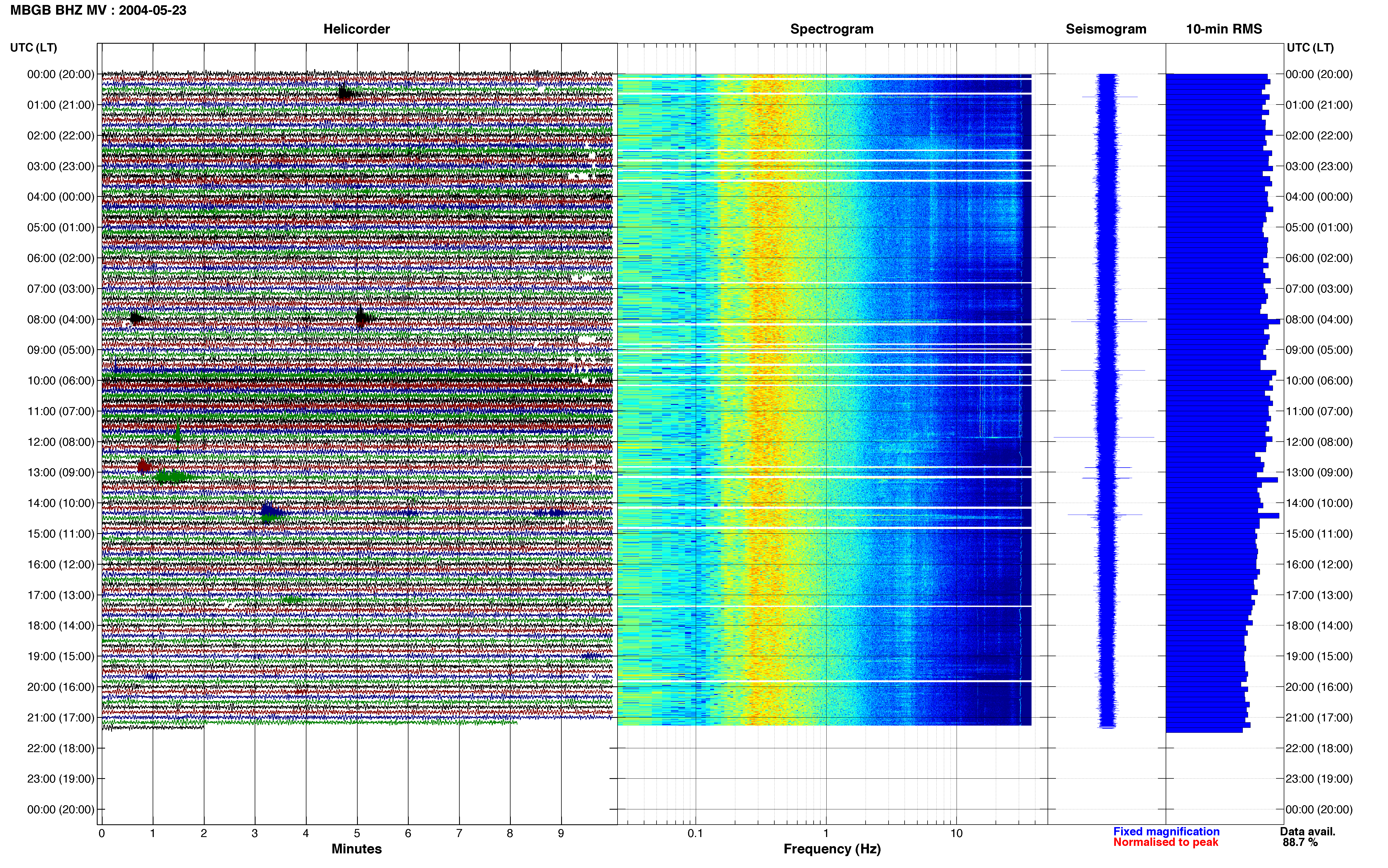Click the seismogram spike at 12:00
The image size is (1388, 868).
pos(1104,437)
